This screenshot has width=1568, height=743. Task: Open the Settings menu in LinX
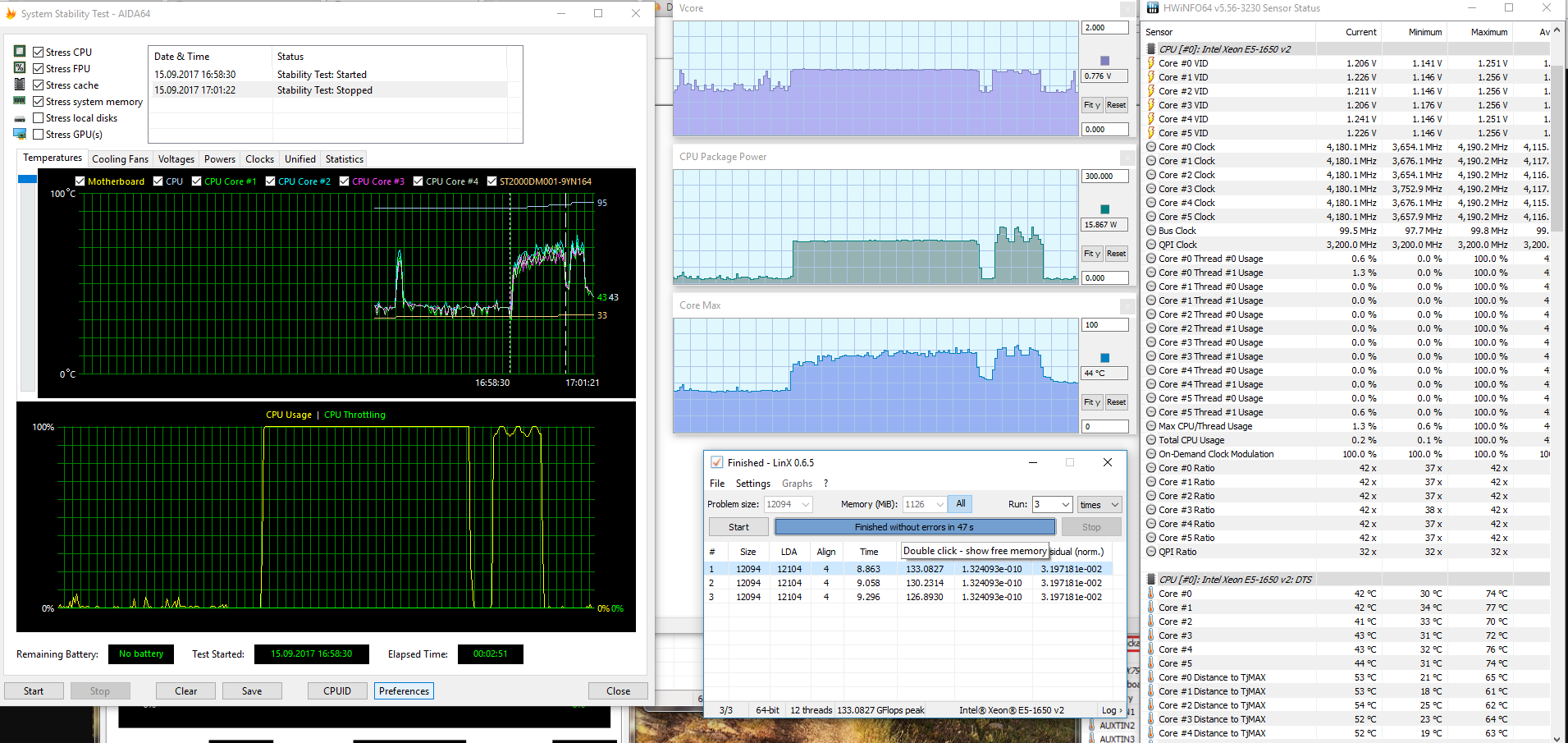coord(752,484)
